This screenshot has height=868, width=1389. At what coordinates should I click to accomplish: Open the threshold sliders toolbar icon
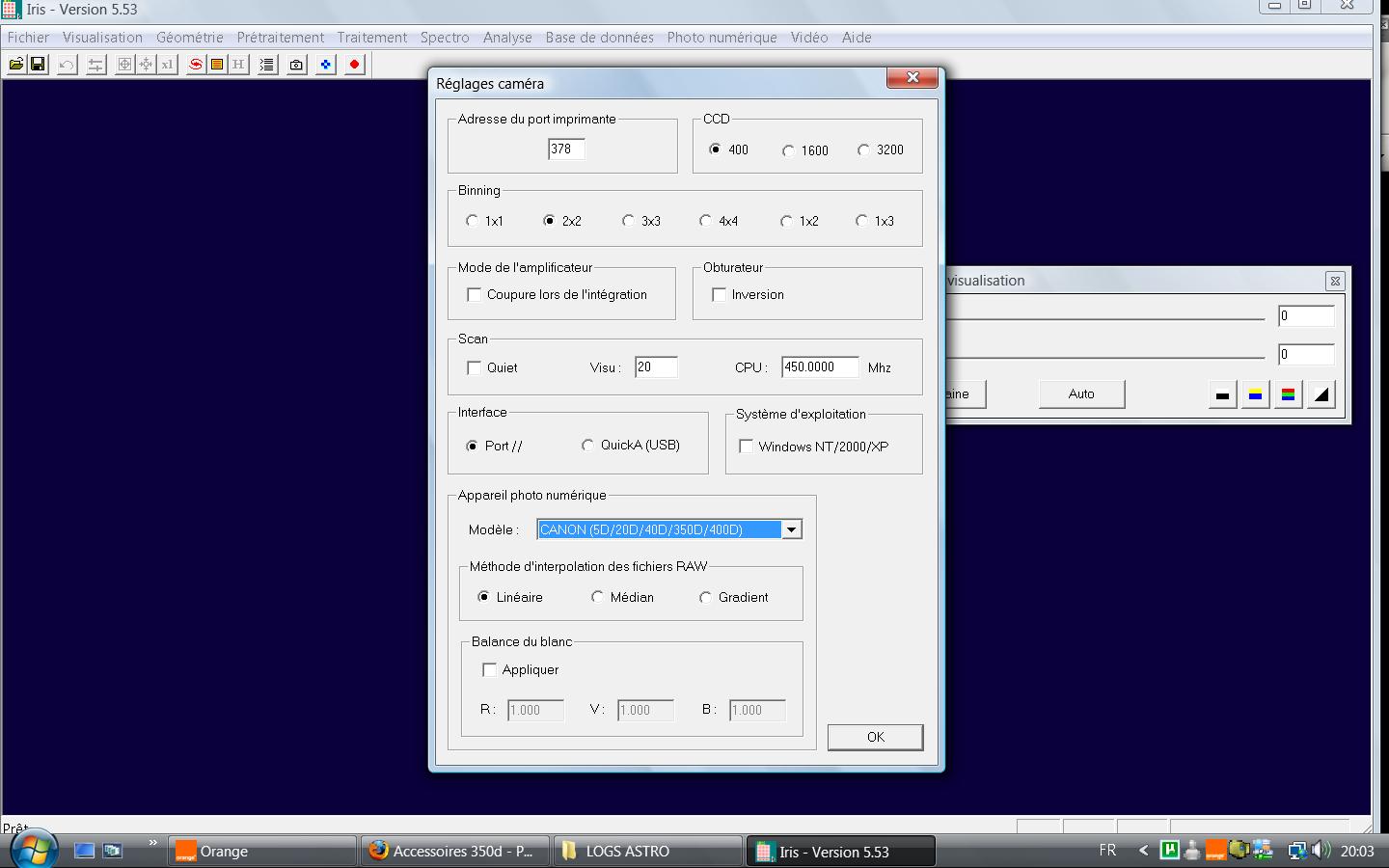pyautogui.click(x=95, y=65)
